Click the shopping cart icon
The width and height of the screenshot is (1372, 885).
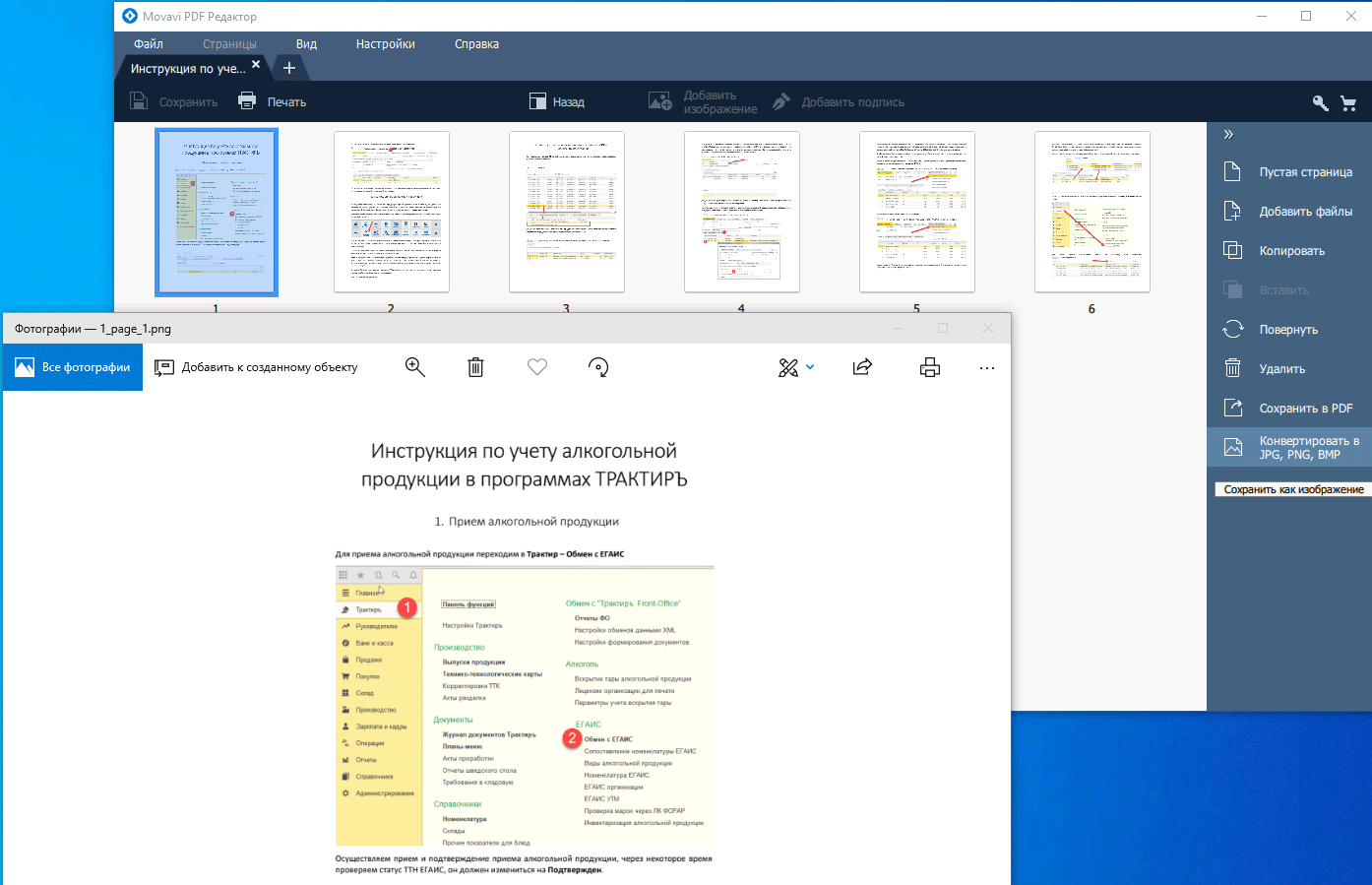coord(1348,102)
